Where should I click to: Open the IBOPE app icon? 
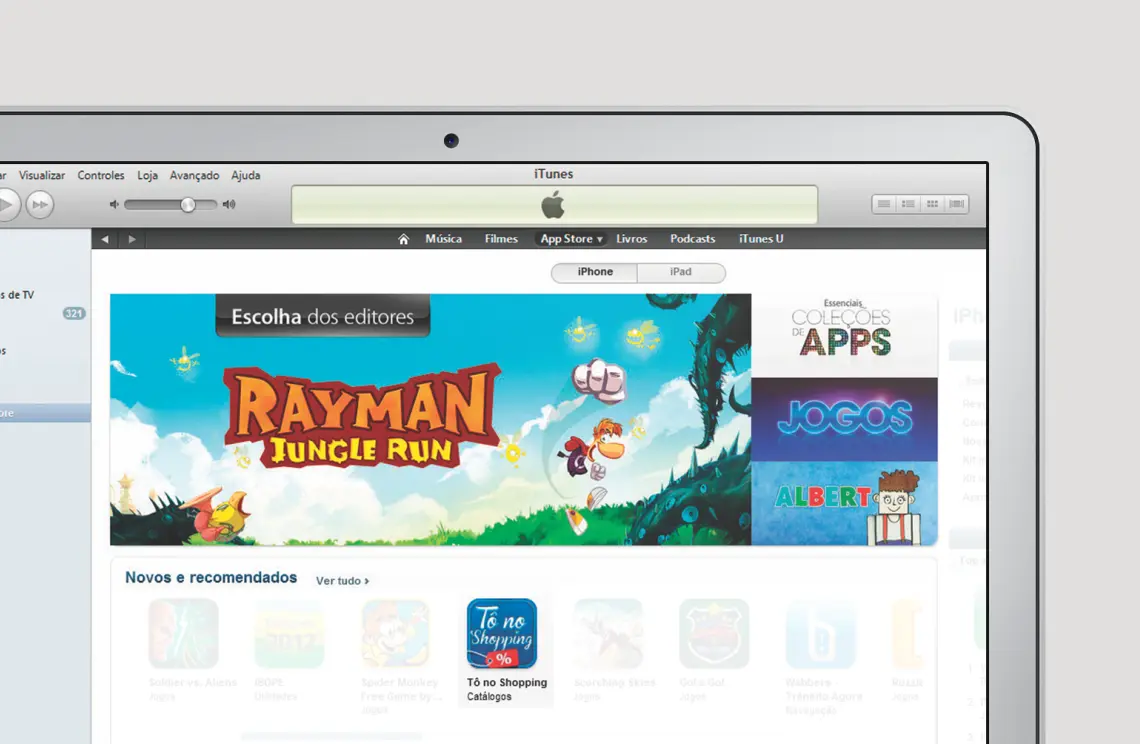pos(289,633)
